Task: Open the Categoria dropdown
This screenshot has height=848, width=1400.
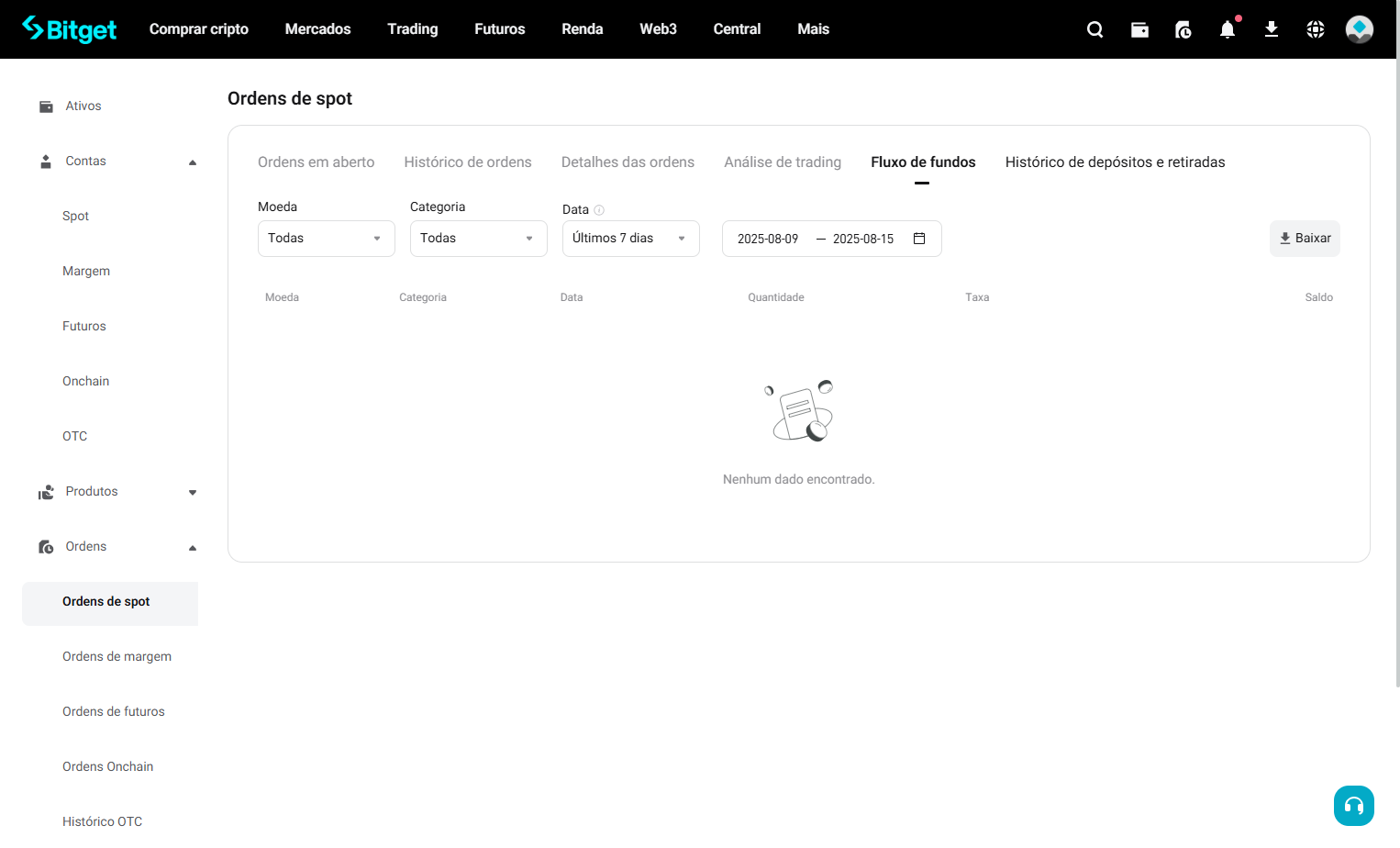Action: pyautogui.click(x=479, y=239)
